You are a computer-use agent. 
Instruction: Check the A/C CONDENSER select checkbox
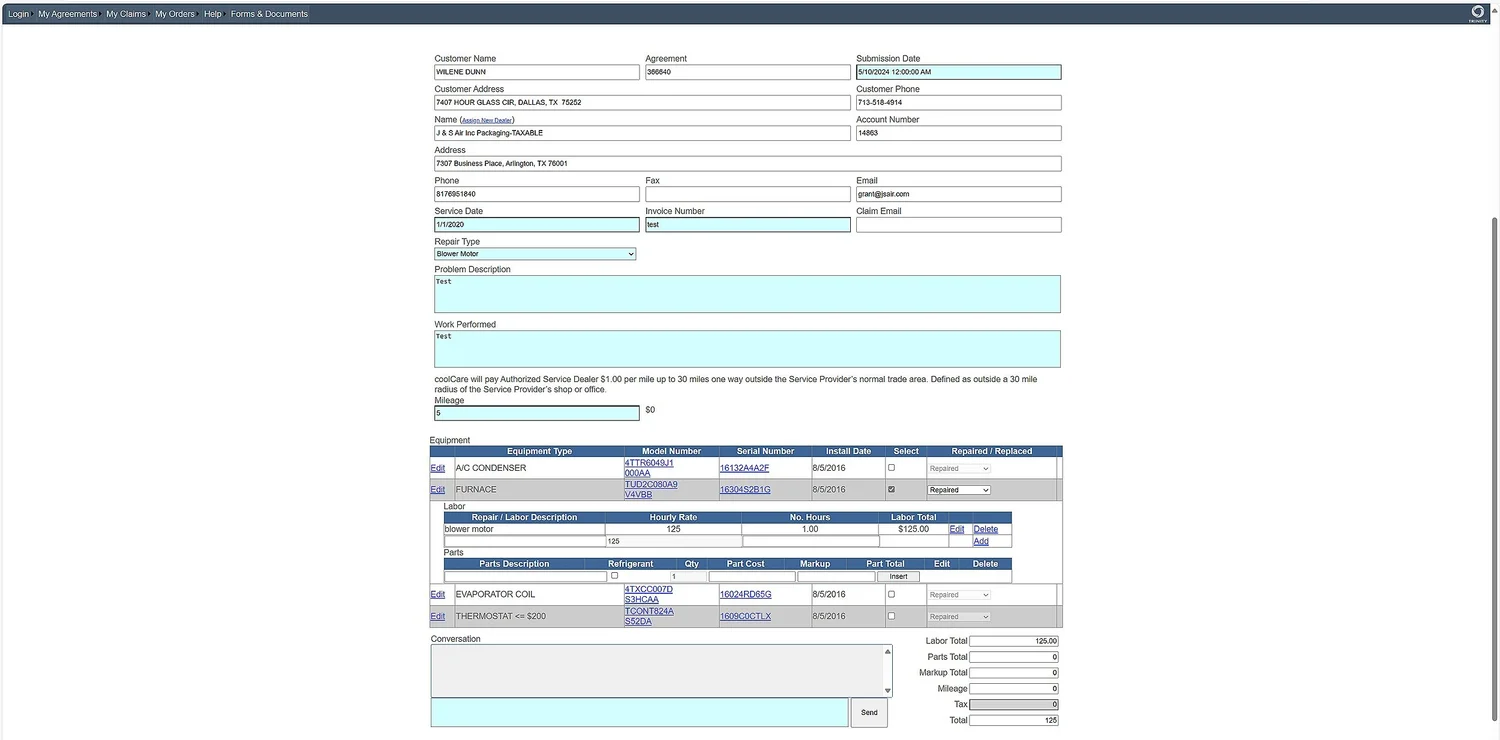click(x=890, y=466)
